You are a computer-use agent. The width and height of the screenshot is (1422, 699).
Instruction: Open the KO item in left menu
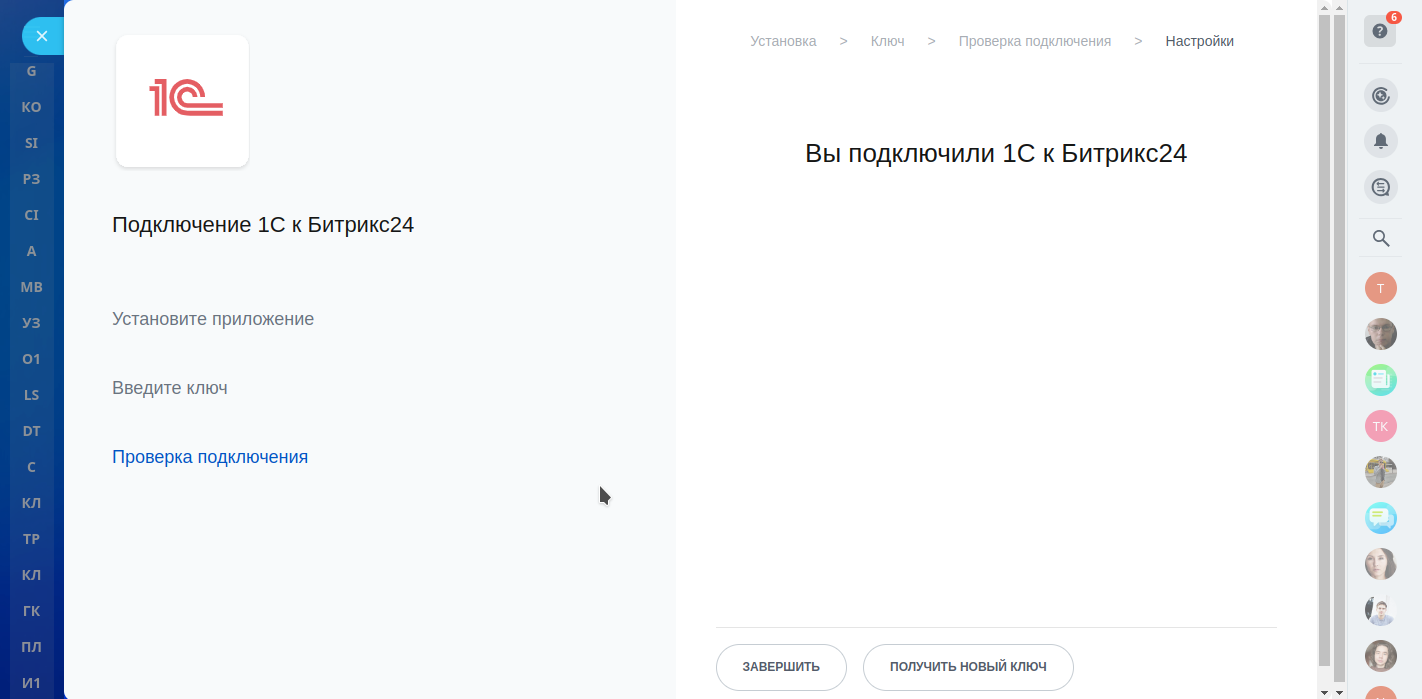point(31,107)
